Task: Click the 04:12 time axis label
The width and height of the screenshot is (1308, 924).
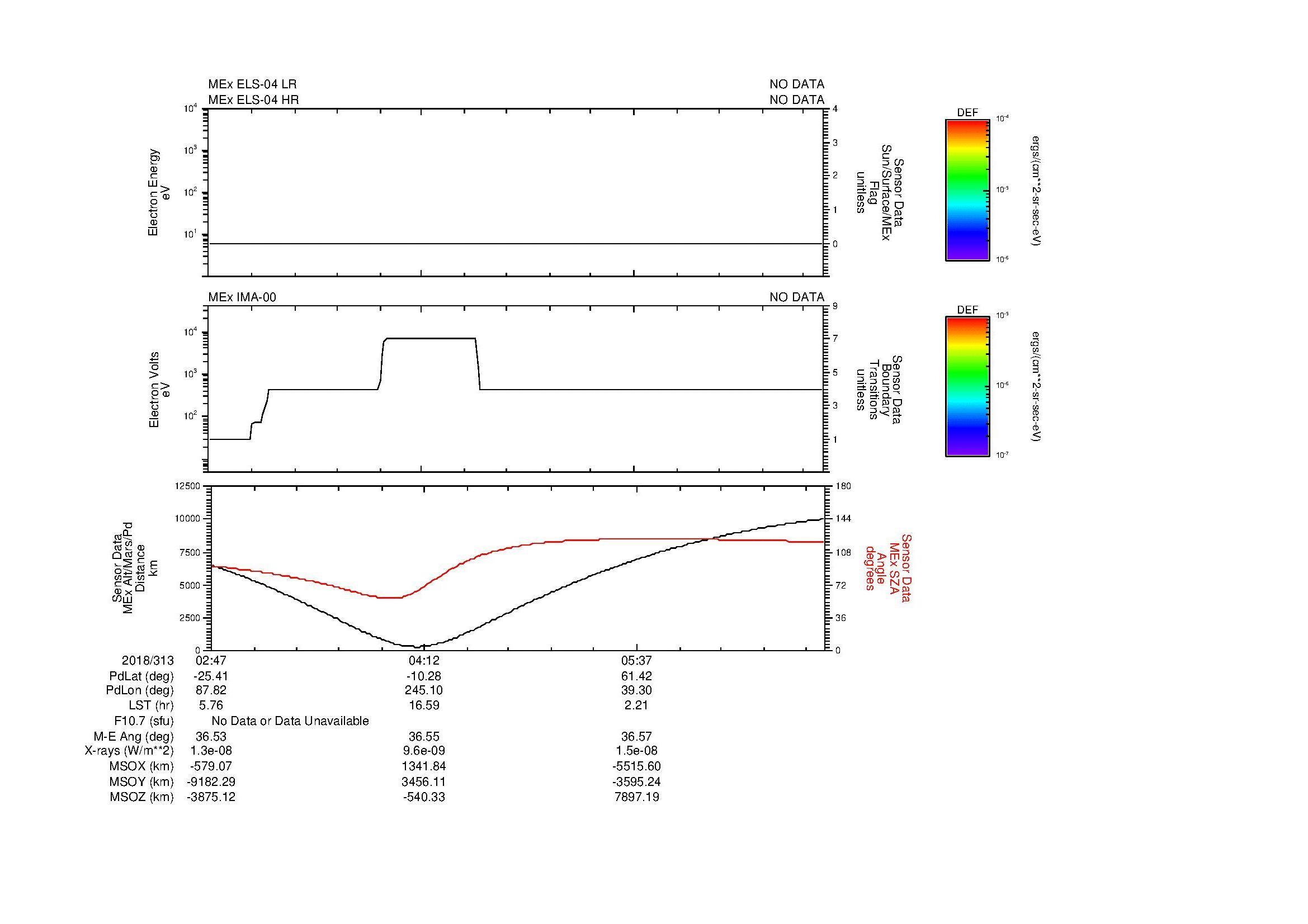Action: pyautogui.click(x=424, y=660)
